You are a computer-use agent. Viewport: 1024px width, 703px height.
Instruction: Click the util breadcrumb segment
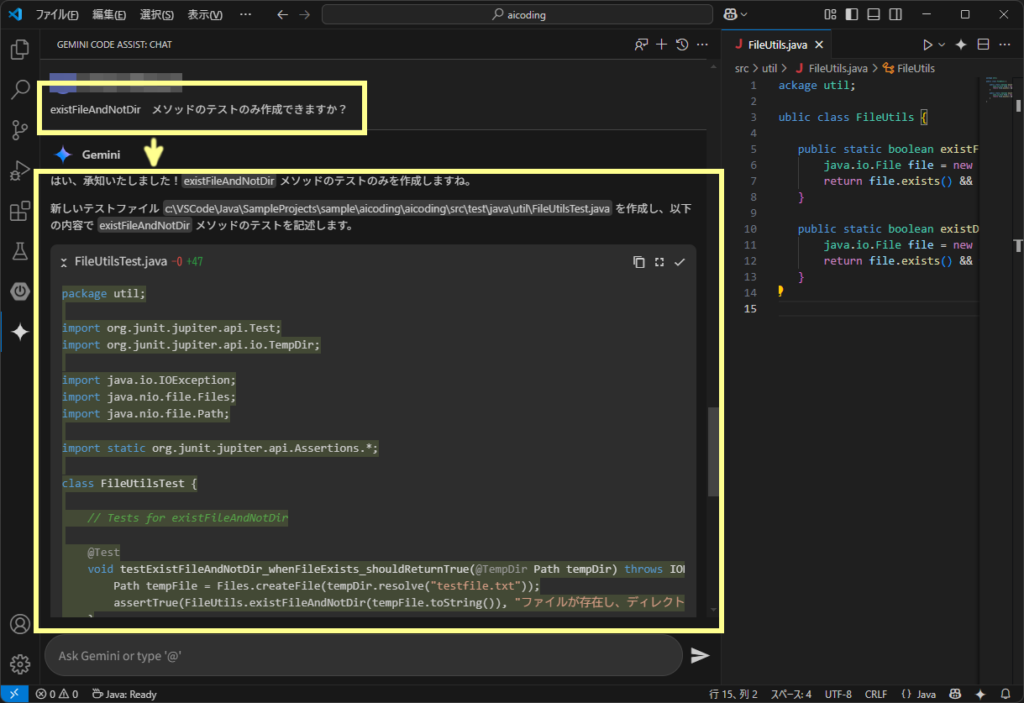click(769, 68)
